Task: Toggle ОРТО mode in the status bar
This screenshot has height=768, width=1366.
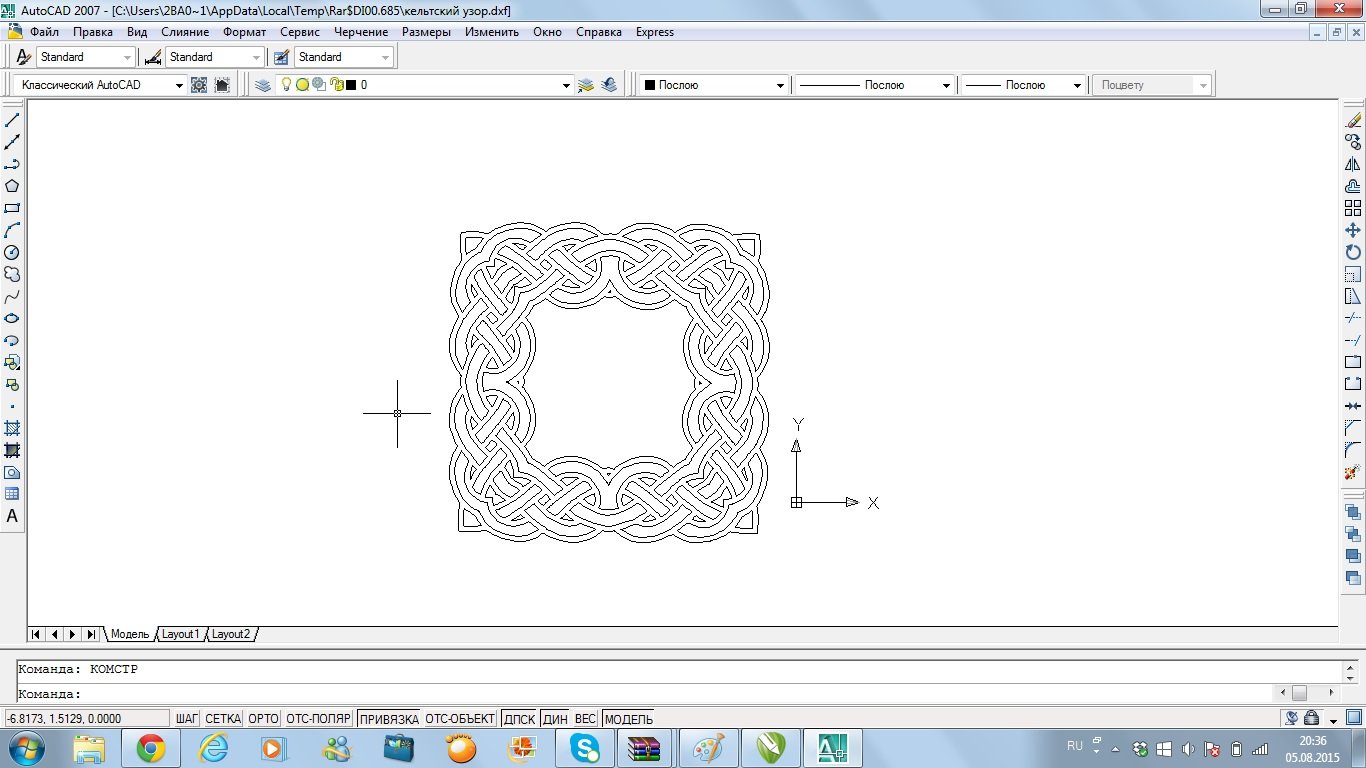Action: [263, 719]
